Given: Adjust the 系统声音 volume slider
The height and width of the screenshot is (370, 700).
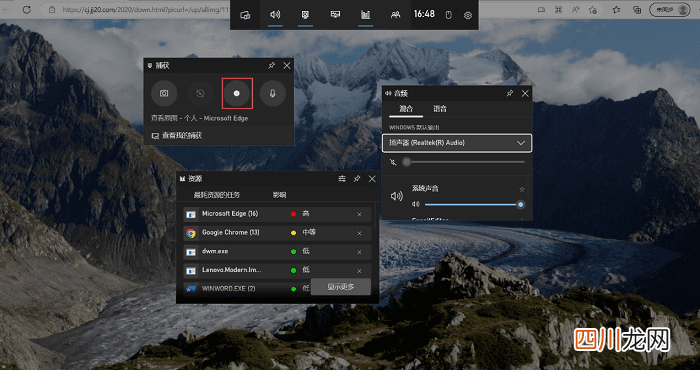Looking at the screenshot, I should (474, 204).
